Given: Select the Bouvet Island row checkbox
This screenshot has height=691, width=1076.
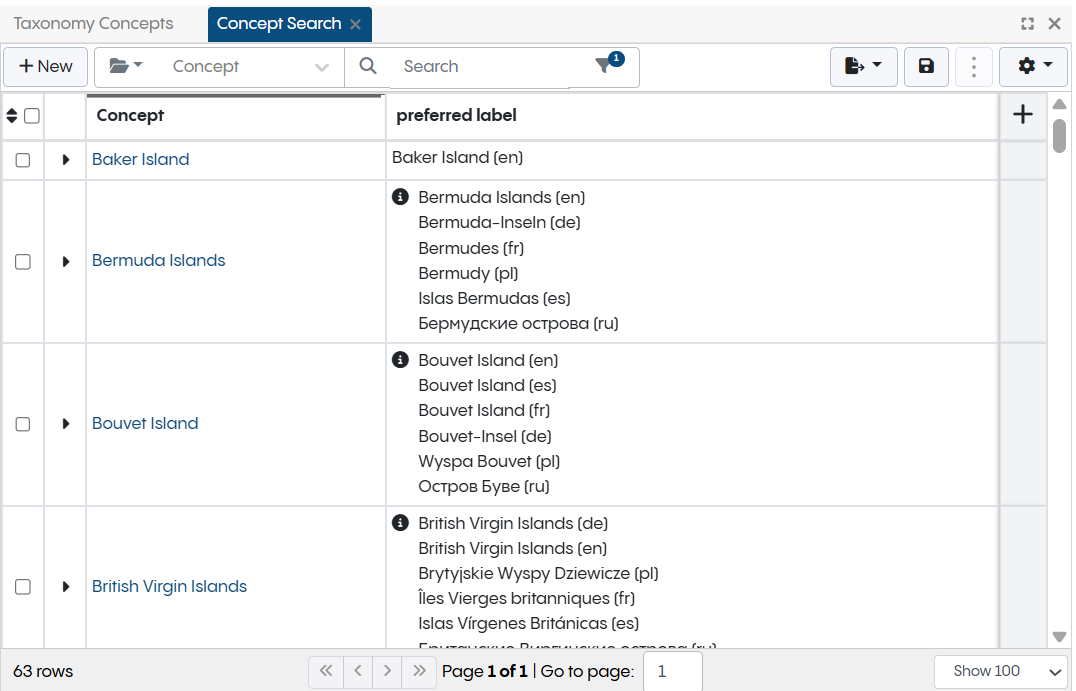Looking at the screenshot, I should [23, 423].
